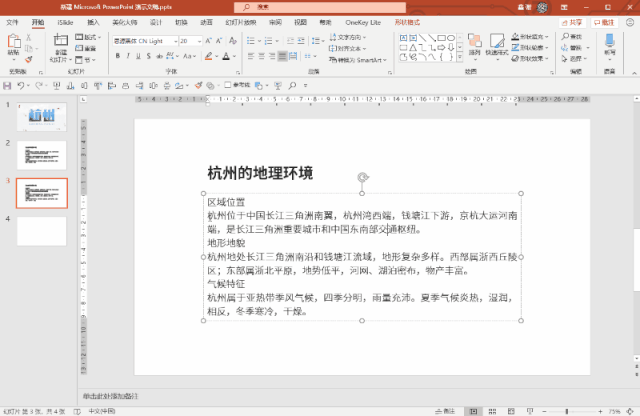
Task: Open the OneKey Lite tab
Action: coord(363,22)
